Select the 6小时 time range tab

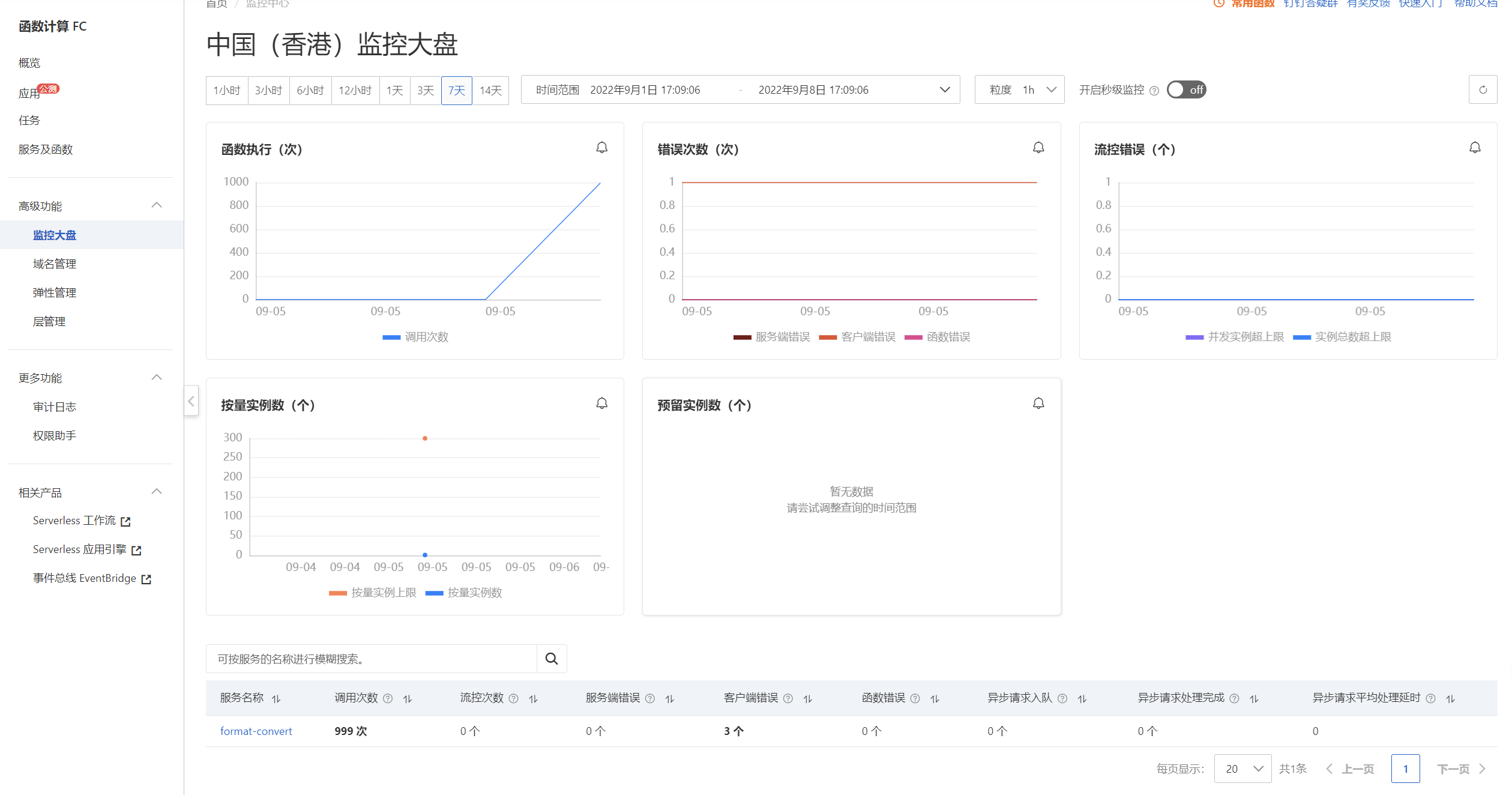tap(310, 91)
